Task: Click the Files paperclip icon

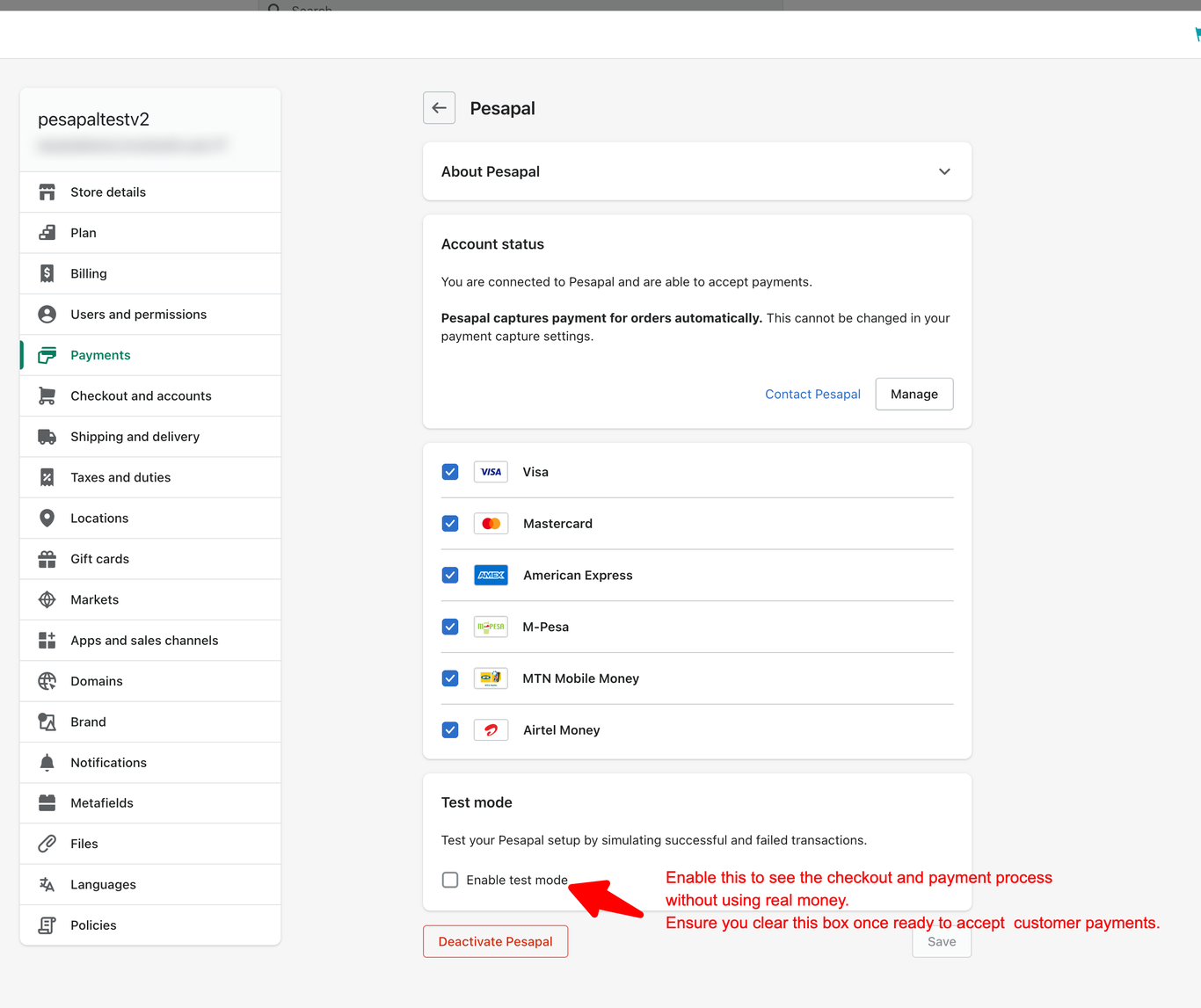Action: click(47, 844)
